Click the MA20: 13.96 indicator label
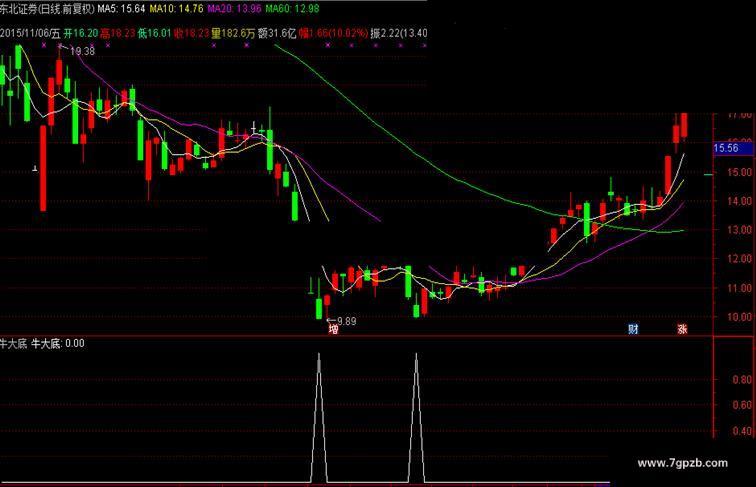Image resolution: width=756 pixels, height=487 pixels. coord(234,8)
